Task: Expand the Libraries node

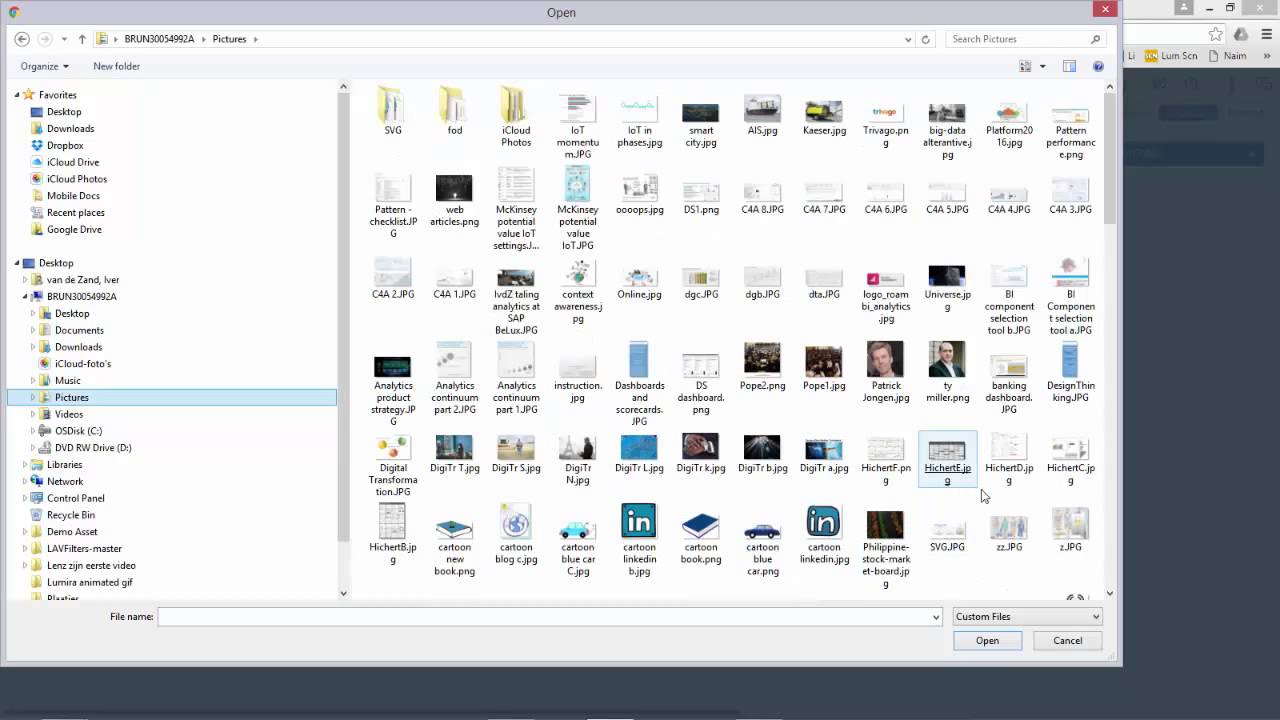Action: click(x=25, y=464)
